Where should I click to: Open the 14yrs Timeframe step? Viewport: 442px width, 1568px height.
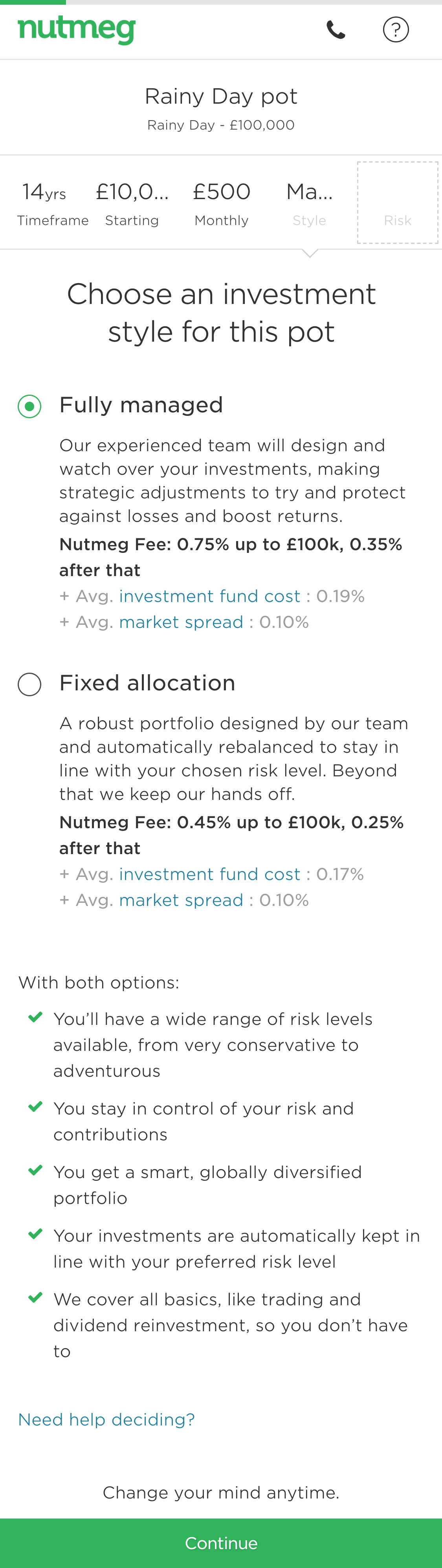52,203
